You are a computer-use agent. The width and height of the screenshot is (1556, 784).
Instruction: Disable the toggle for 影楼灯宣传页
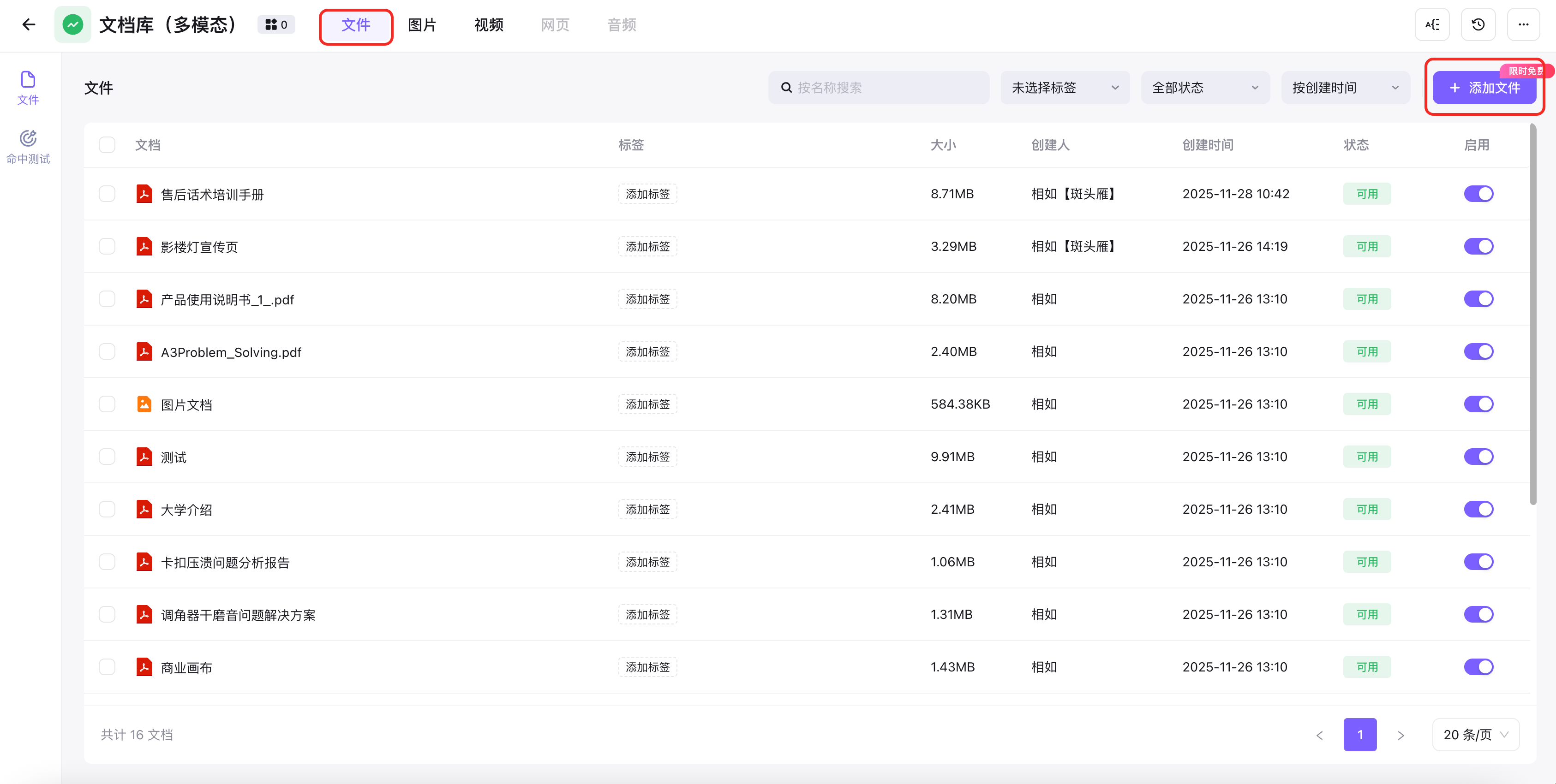point(1478,246)
